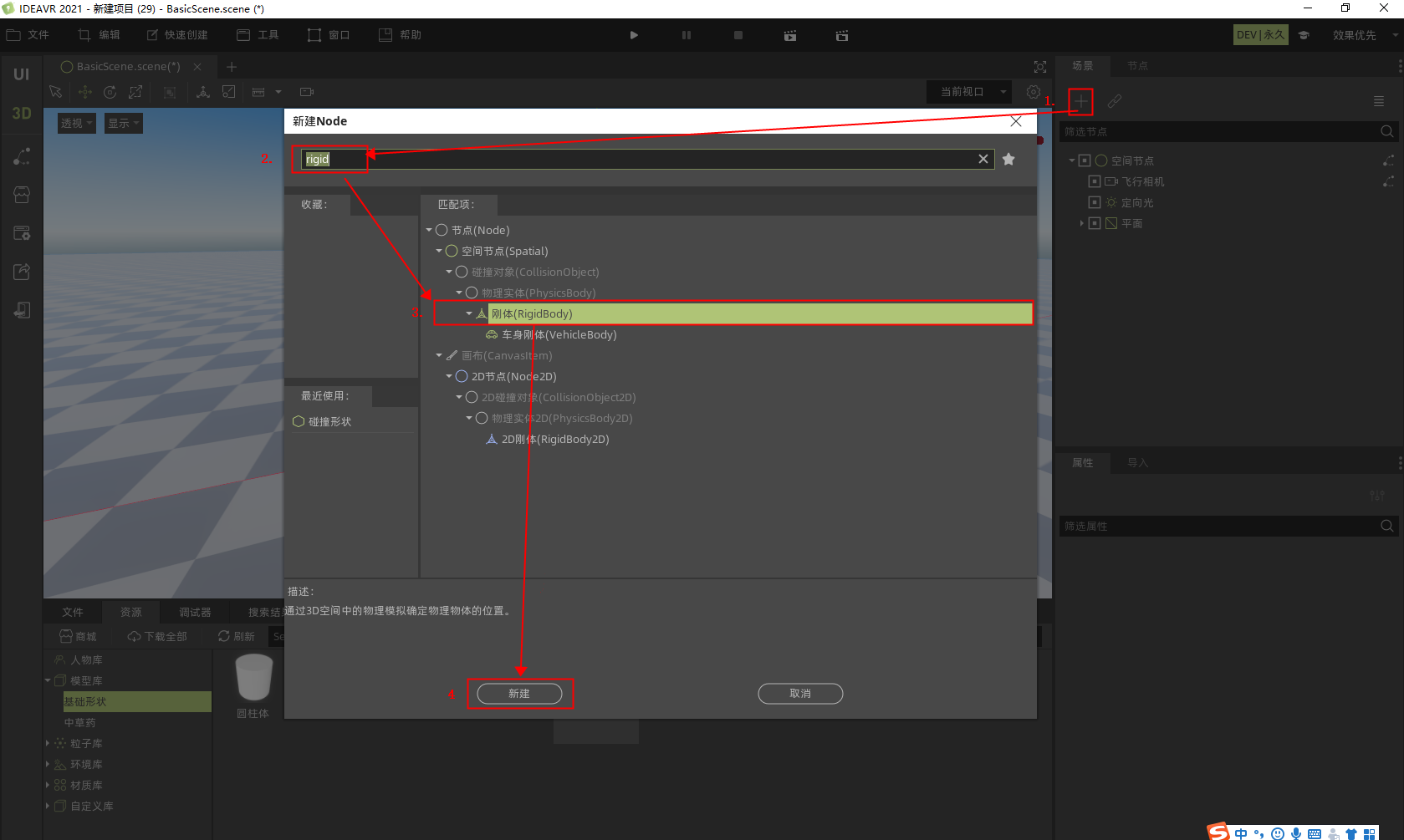Open the 帮助 menu
This screenshot has height=840, width=1404.
click(400, 35)
